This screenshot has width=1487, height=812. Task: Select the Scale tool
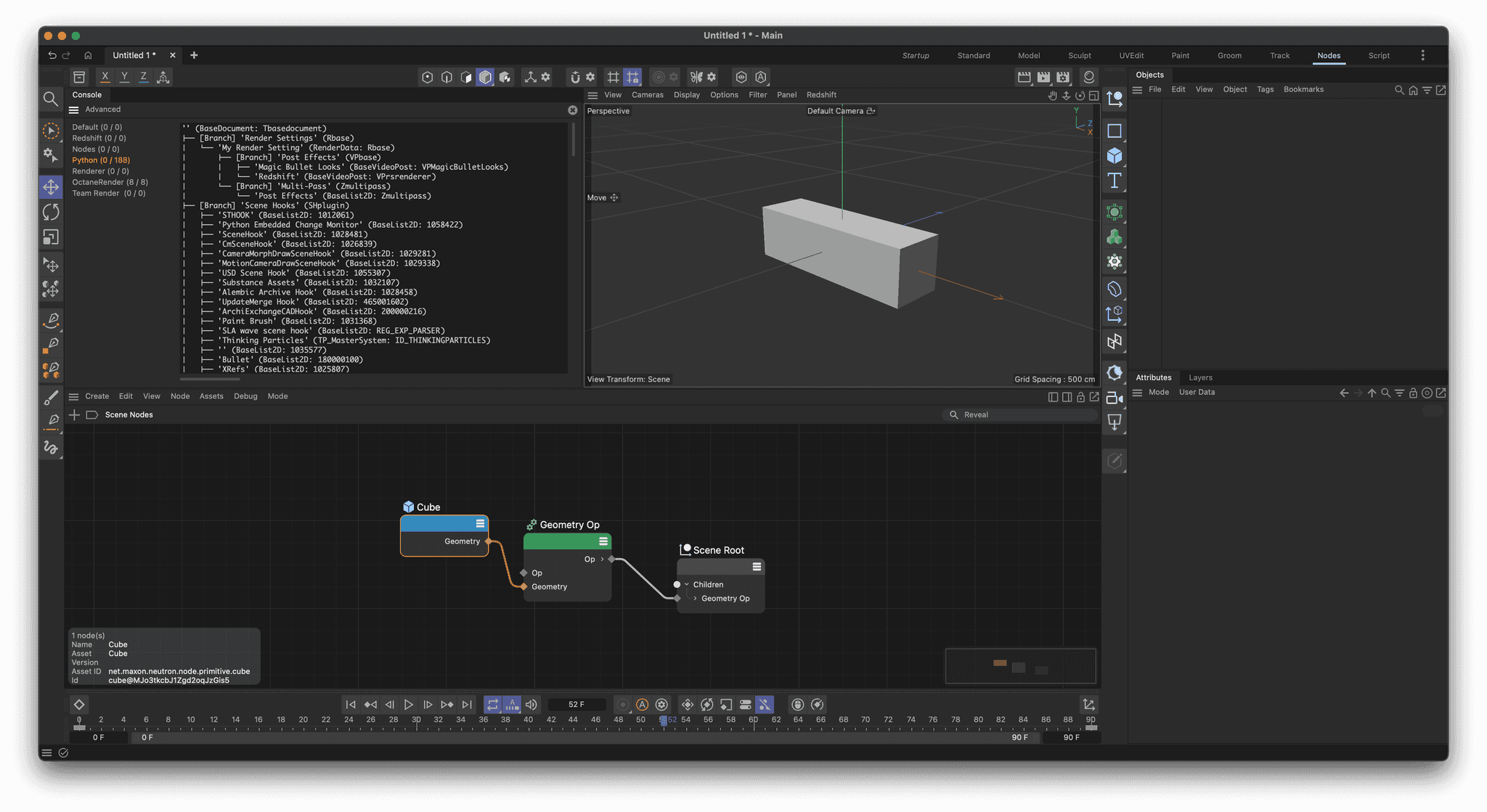pos(51,237)
